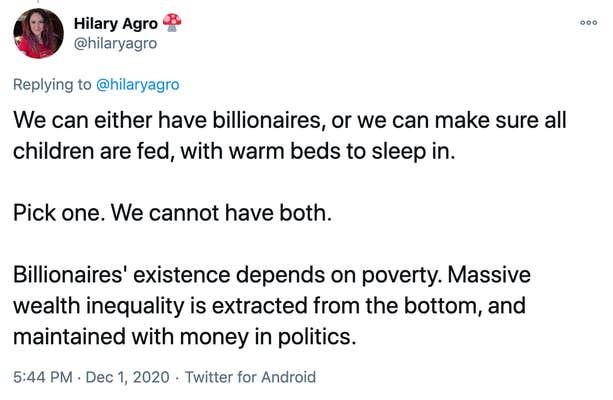Open the 5:44 PM timestamp

(43, 377)
